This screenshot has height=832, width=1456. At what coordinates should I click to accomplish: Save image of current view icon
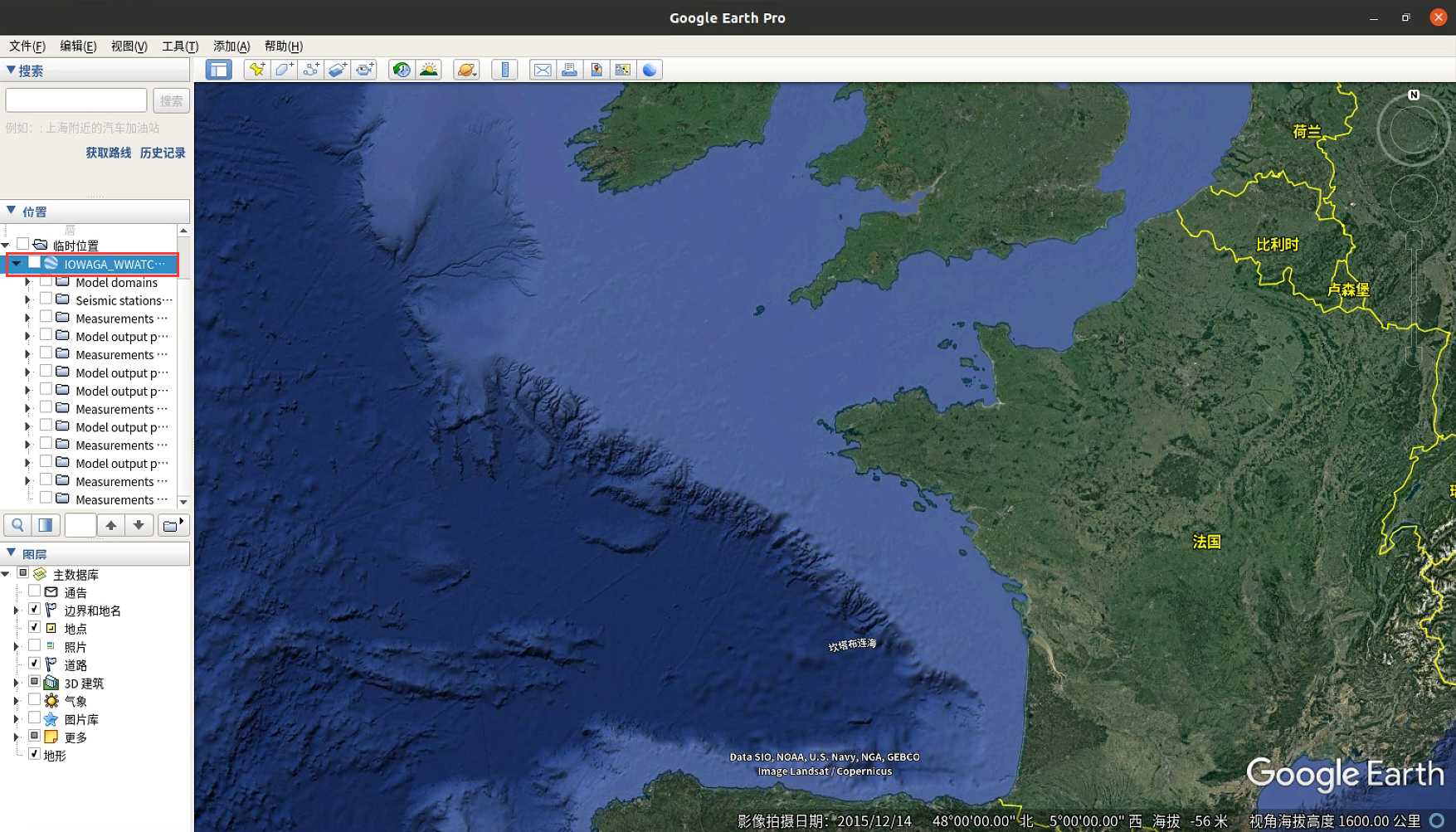pos(596,70)
